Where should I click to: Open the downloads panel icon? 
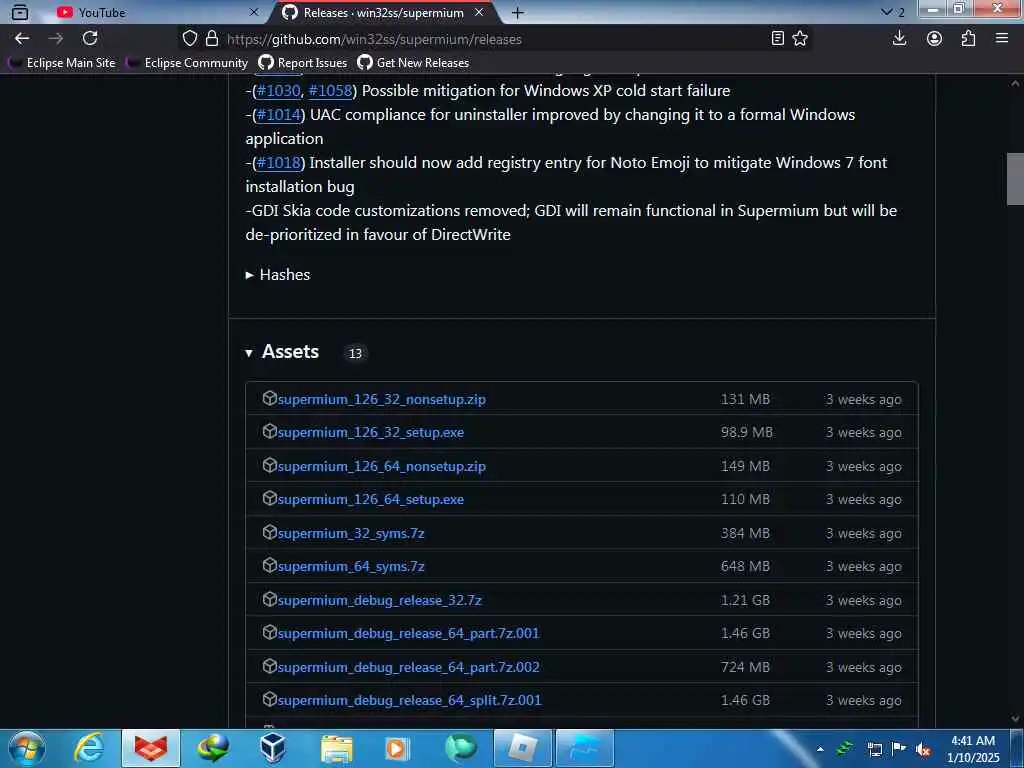899,39
